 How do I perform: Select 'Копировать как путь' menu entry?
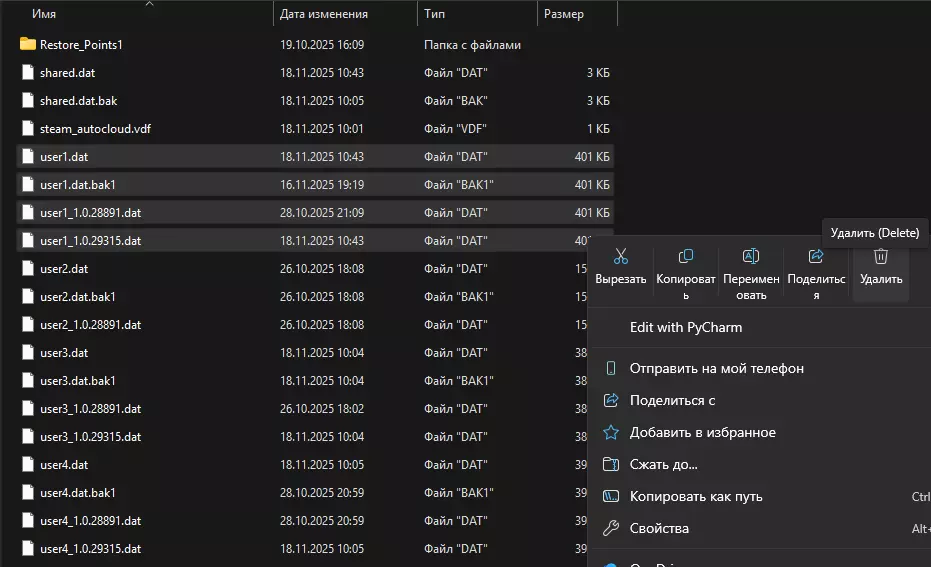pyautogui.click(x=696, y=497)
